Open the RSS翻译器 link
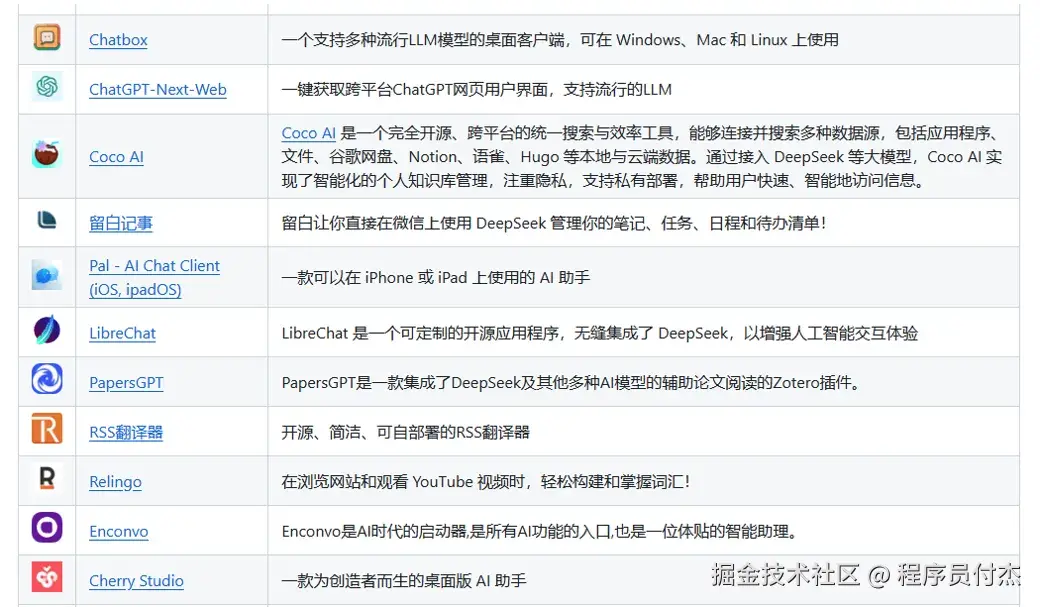Viewport: 1040px width, 607px height. (126, 433)
